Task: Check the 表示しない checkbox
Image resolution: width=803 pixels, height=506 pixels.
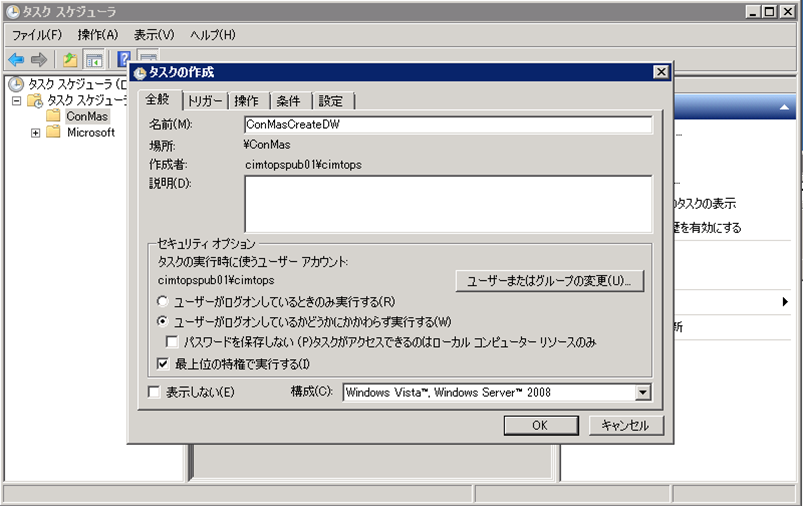Action: click(154, 393)
